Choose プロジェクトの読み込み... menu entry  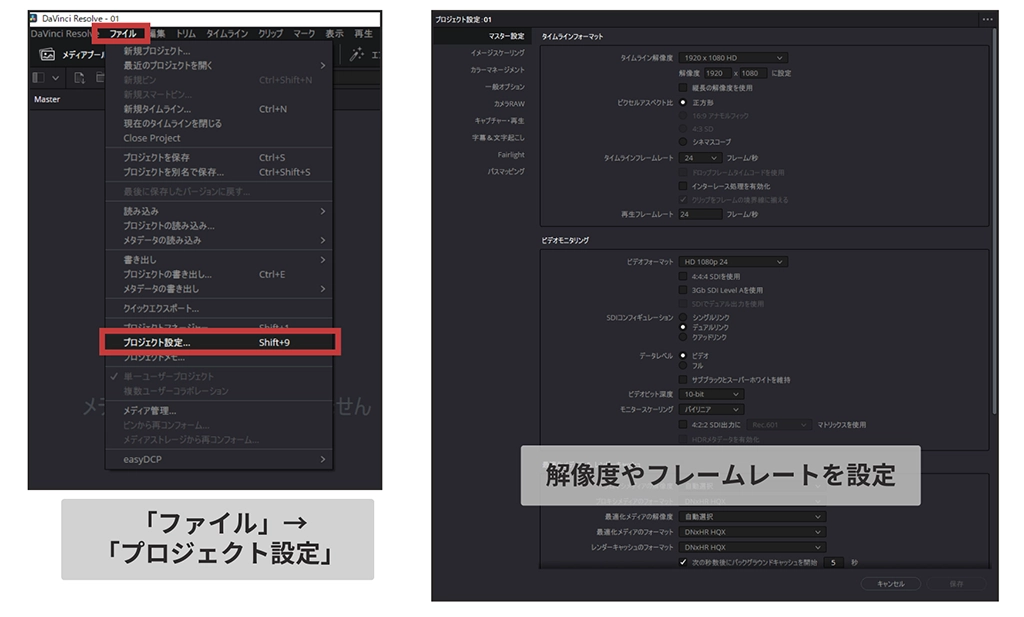click(x=219, y=225)
